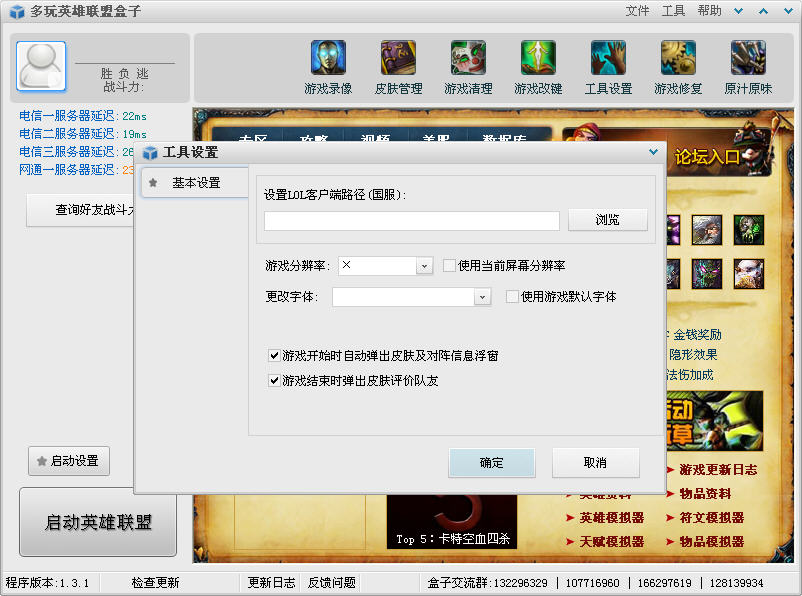Open 英雄模拟器 link
This screenshot has width=802, height=596.
[x=611, y=518]
